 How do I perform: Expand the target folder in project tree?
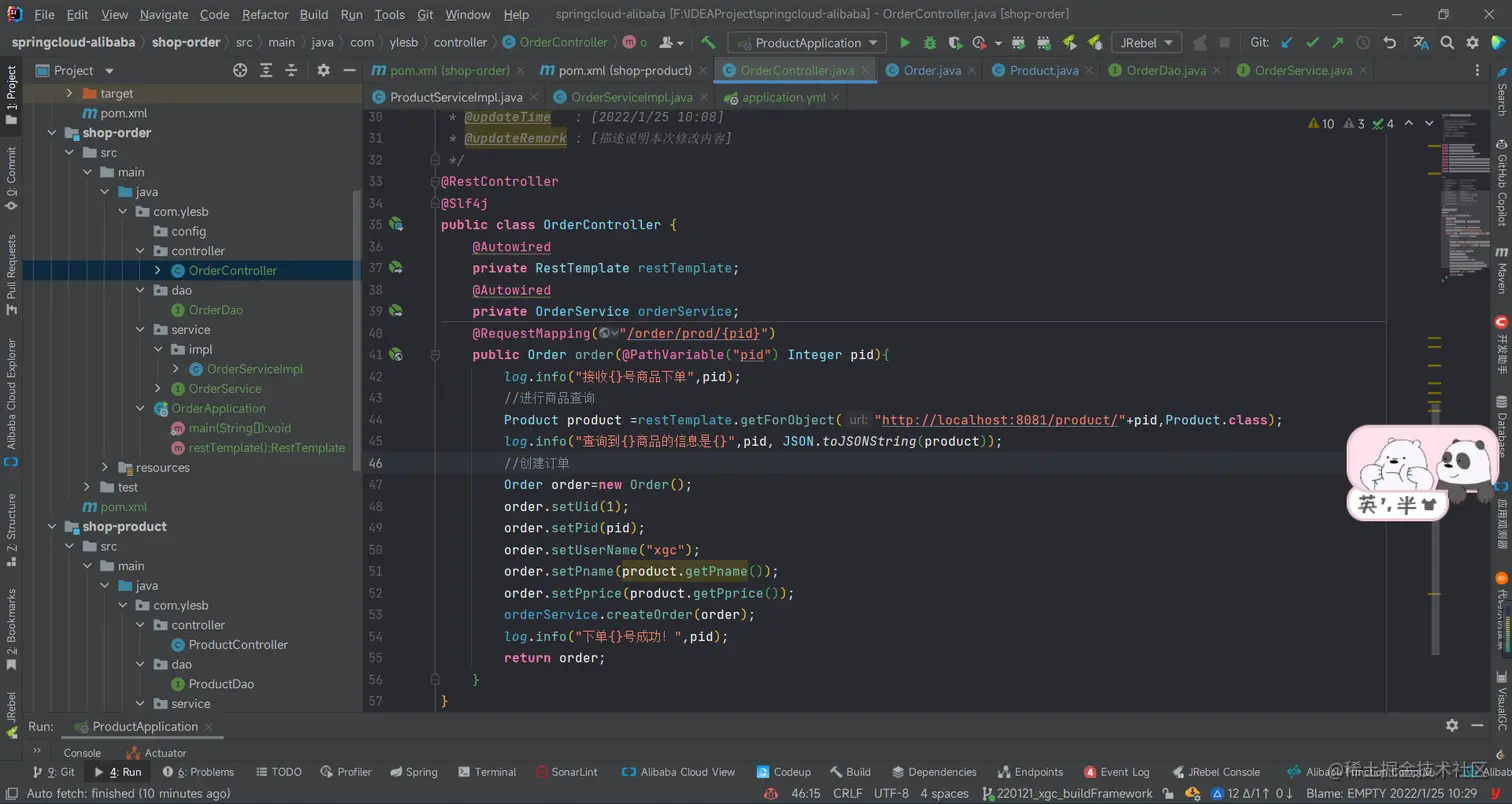(x=69, y=93)
